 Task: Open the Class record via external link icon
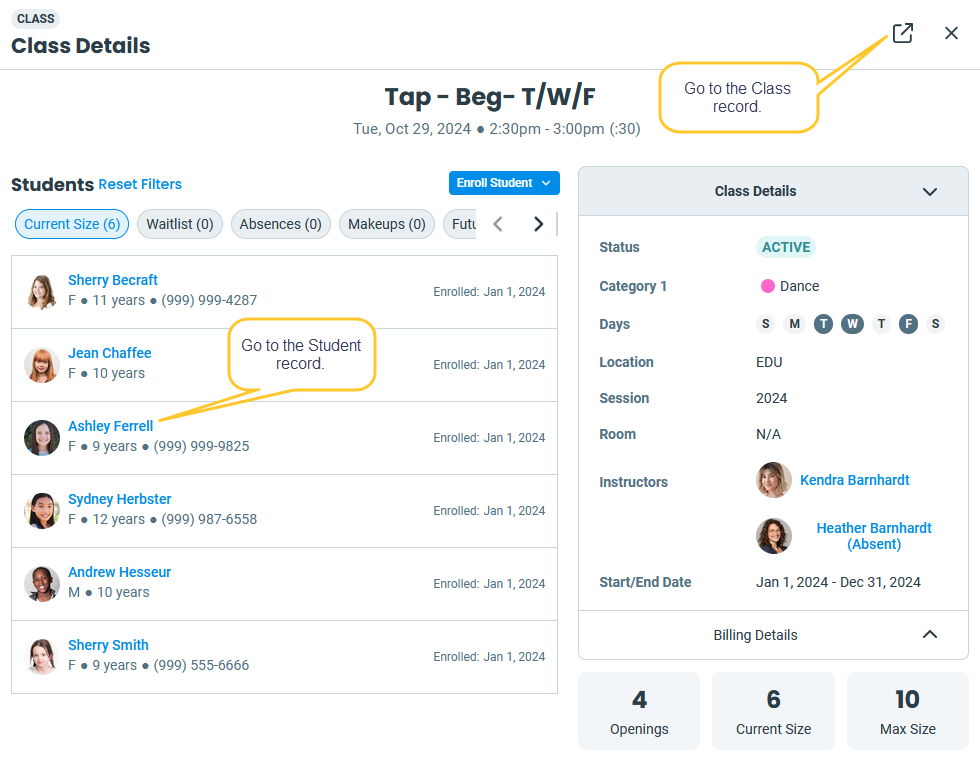(x=902, y=33)
